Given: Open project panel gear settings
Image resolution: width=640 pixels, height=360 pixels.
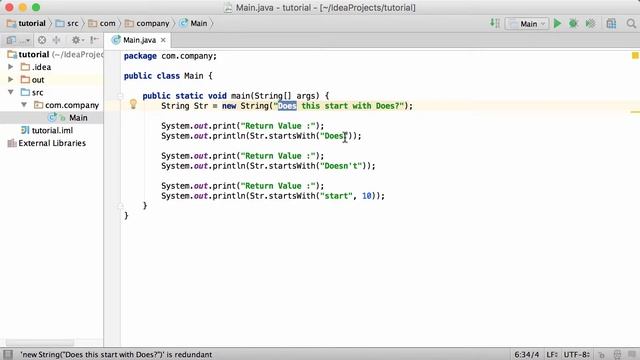Looking at the screenshot, I should click(x=77, y=40).
